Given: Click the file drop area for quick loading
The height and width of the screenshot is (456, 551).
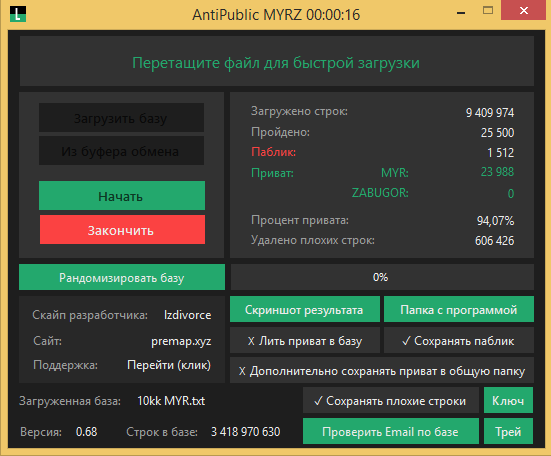Looking at the screenshot, I should pos(277,61).
